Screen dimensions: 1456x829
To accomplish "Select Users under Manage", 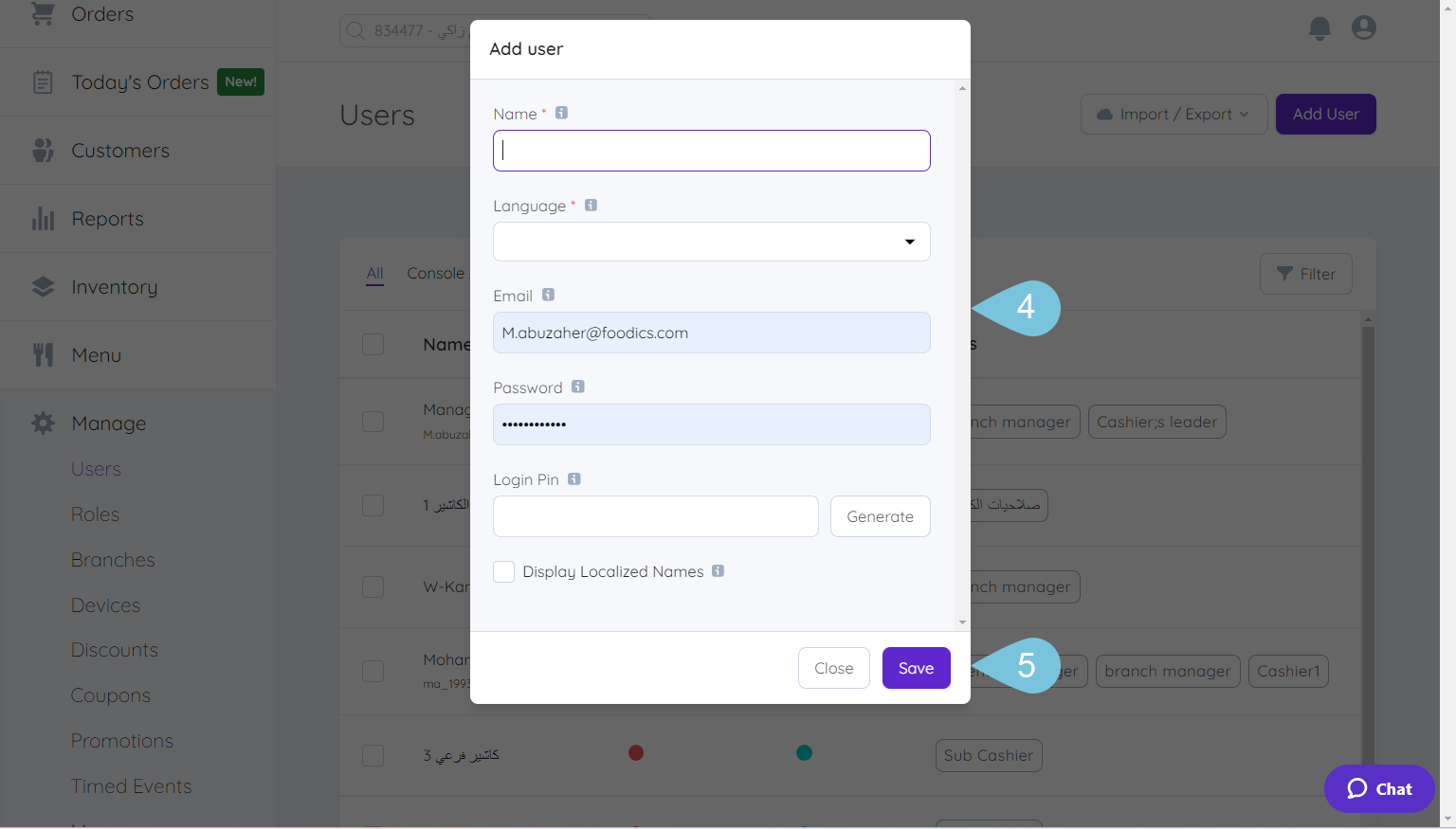I will [x=96, y=469].
